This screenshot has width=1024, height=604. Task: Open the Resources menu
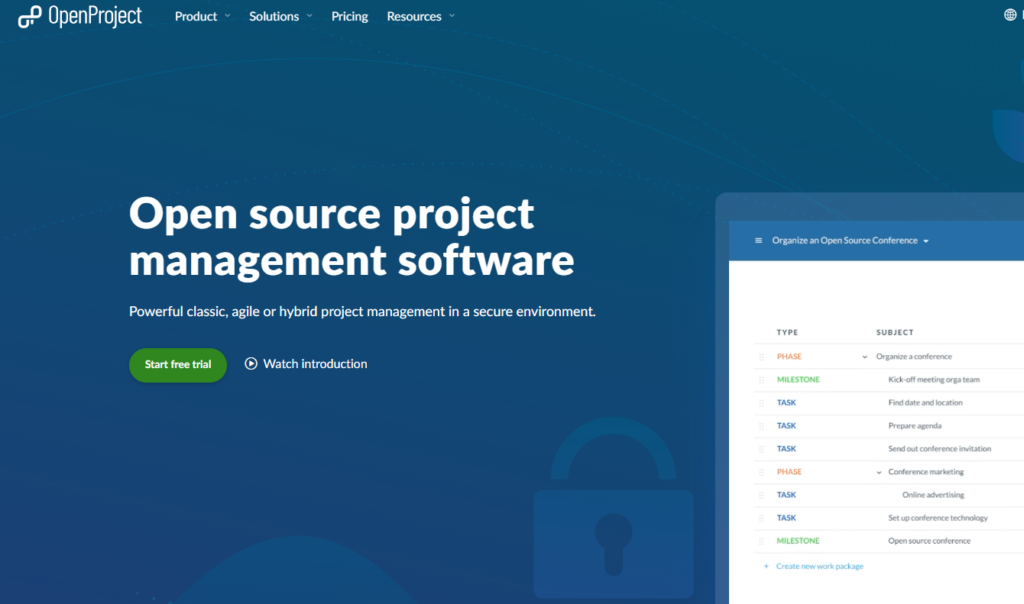point(414,16)
